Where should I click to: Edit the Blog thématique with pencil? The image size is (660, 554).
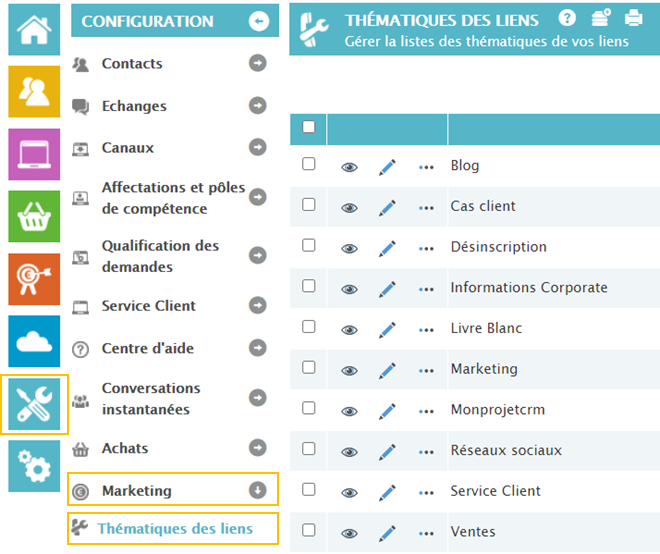click(x=387, y=167)
